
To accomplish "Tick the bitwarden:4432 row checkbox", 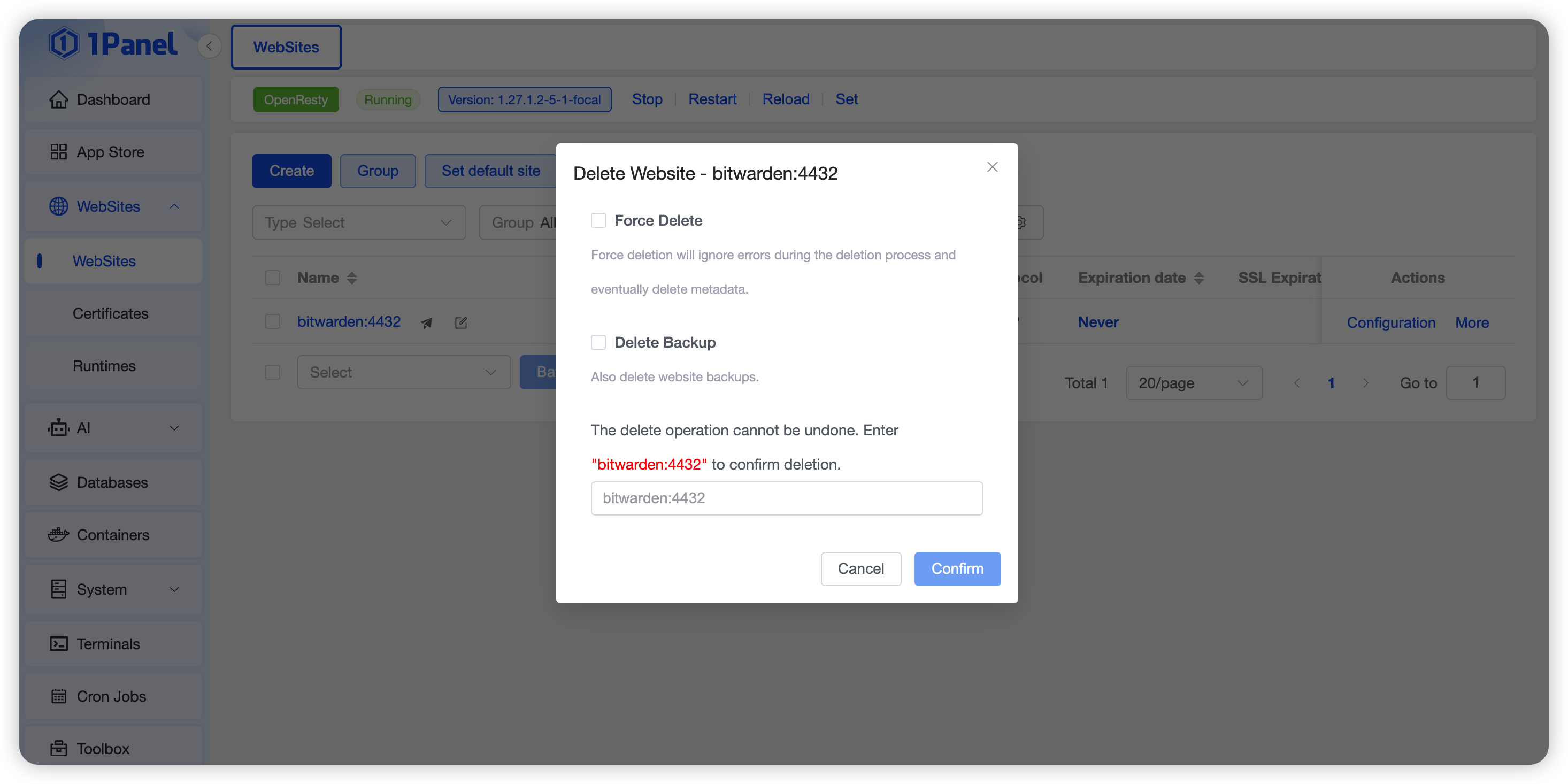I will [x=273, y=321].
